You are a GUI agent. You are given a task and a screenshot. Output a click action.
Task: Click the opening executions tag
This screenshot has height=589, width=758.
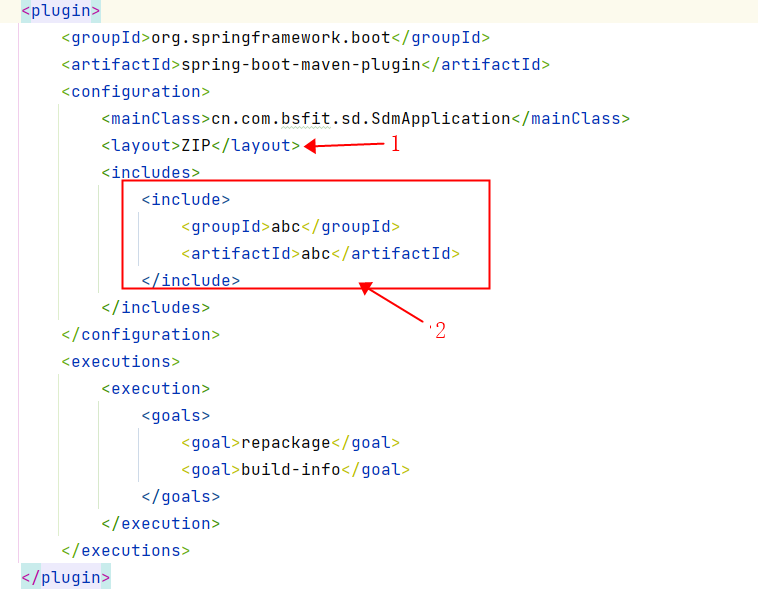[121, 362]
